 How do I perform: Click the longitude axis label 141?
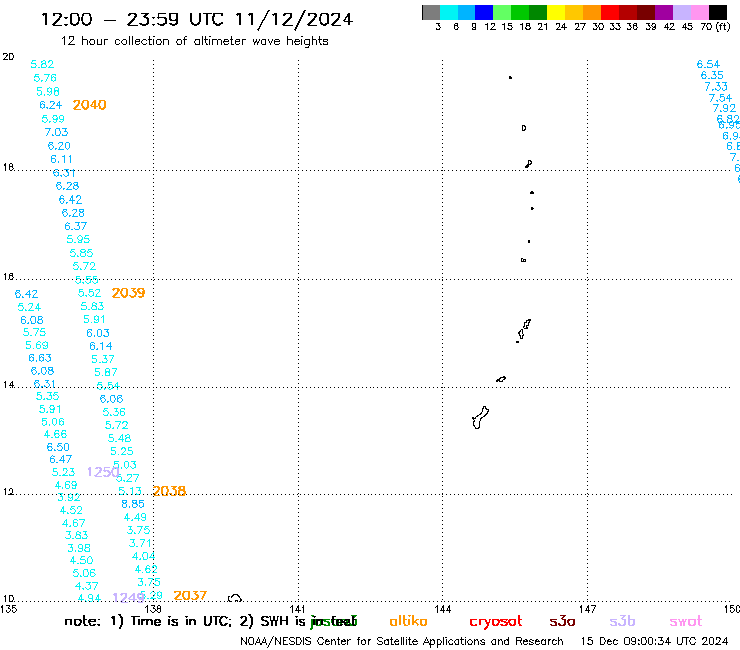click(x=297, y=609)
